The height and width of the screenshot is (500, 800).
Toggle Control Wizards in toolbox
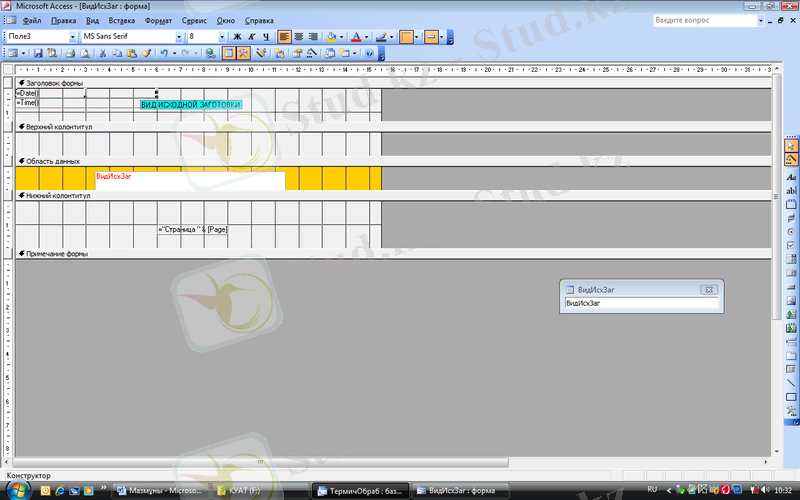point(791,160)
